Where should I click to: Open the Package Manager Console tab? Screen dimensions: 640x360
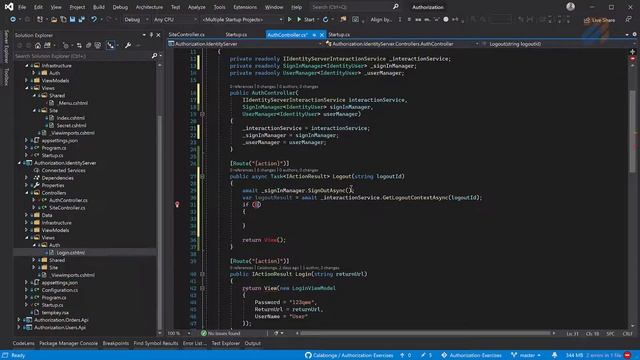pyautogui.click(x=69, y=343)
